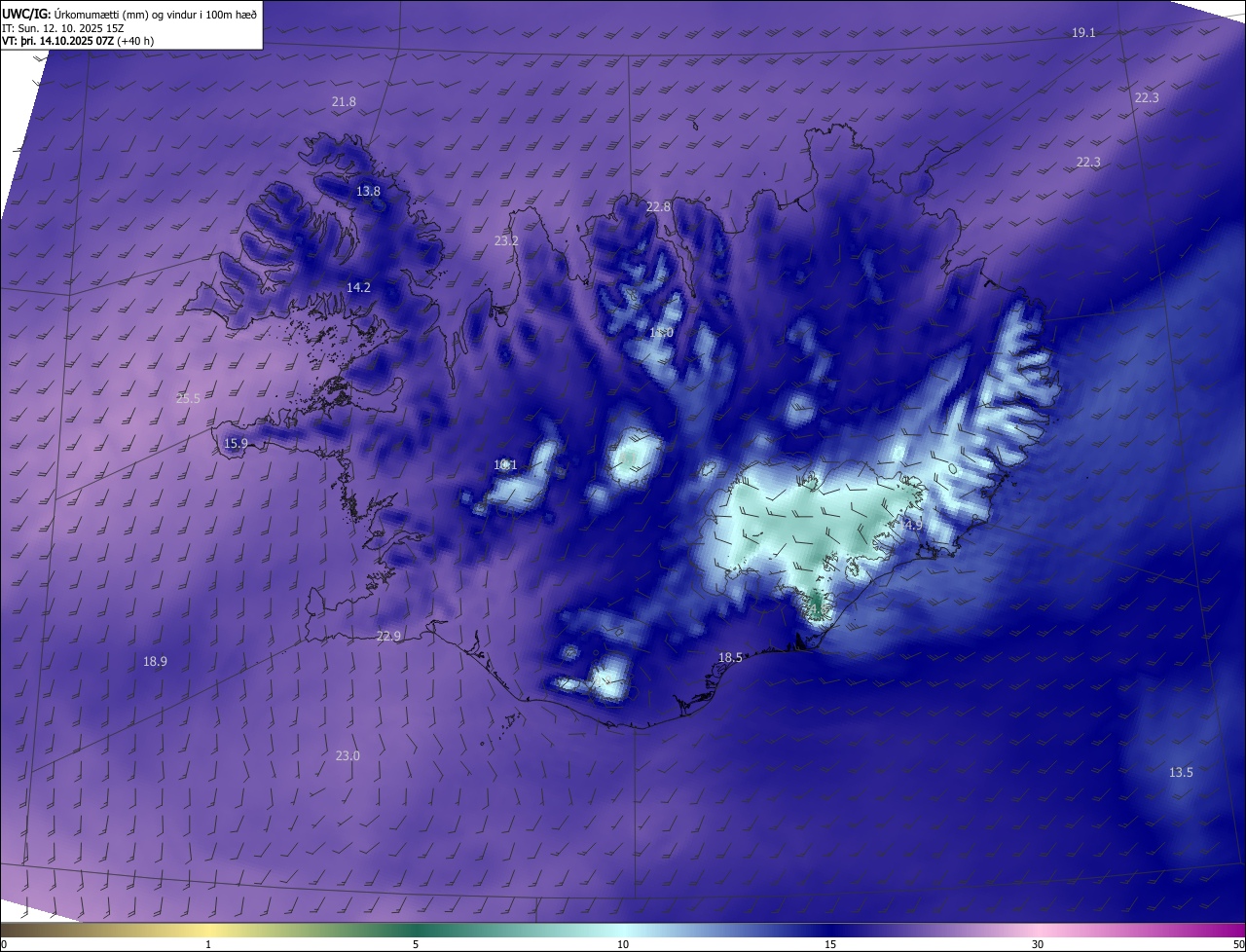
Task: Click the 13.5 value on the map
Action: click(1181, 773)
